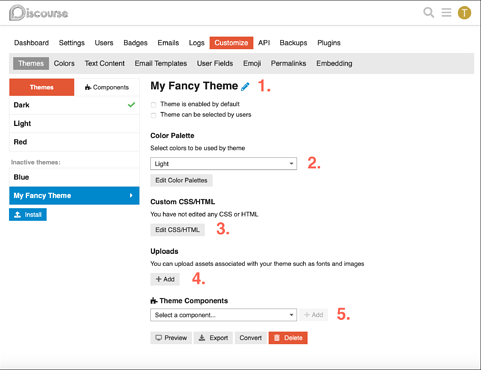Click the Install button
Viewport: 481px width, 370px height.
28,215
